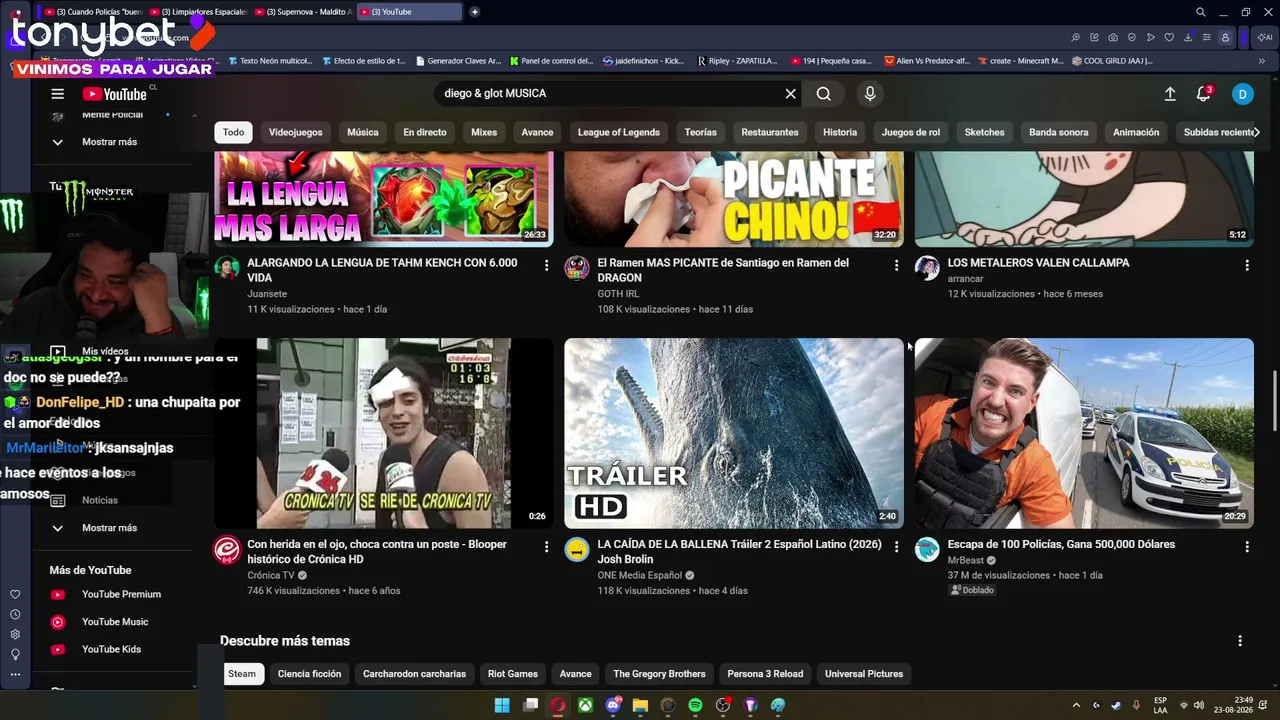Select the 'Sketches' filter chip
This screenshot has height=720, width=1280.
pos(985,132)
